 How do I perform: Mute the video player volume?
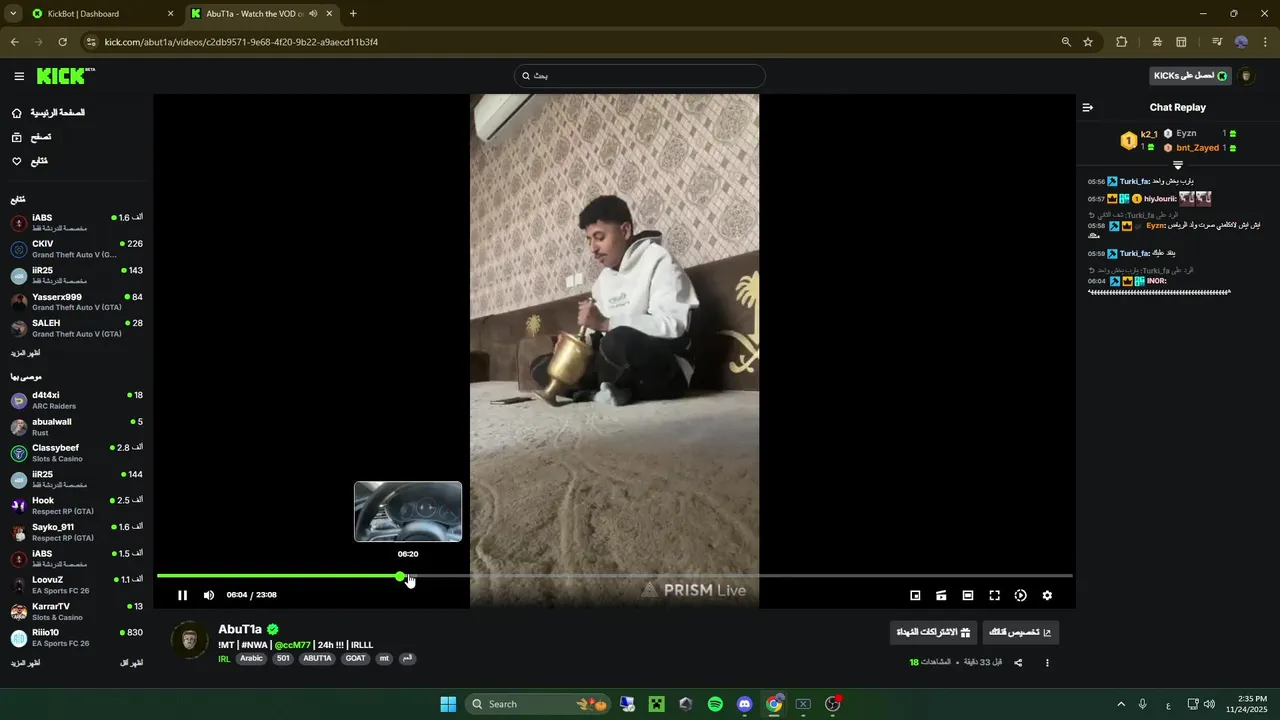click(x=209, y=595)
